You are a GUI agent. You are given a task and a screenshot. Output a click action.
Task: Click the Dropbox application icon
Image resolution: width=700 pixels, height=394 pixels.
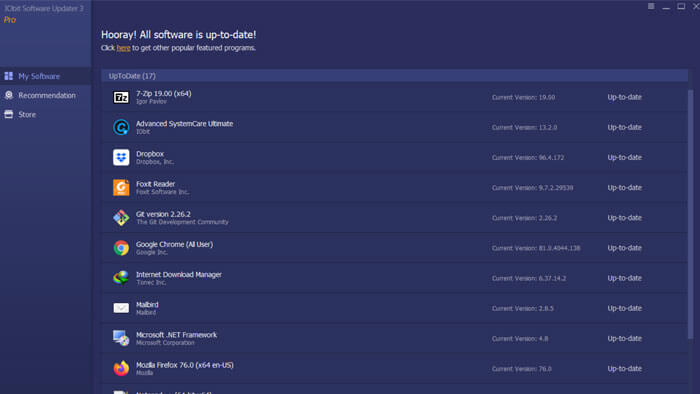[121, 157]
